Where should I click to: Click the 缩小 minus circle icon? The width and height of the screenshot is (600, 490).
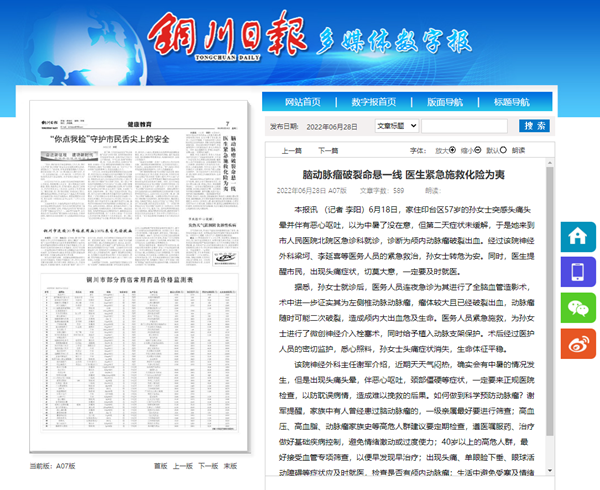click(478, 150)
